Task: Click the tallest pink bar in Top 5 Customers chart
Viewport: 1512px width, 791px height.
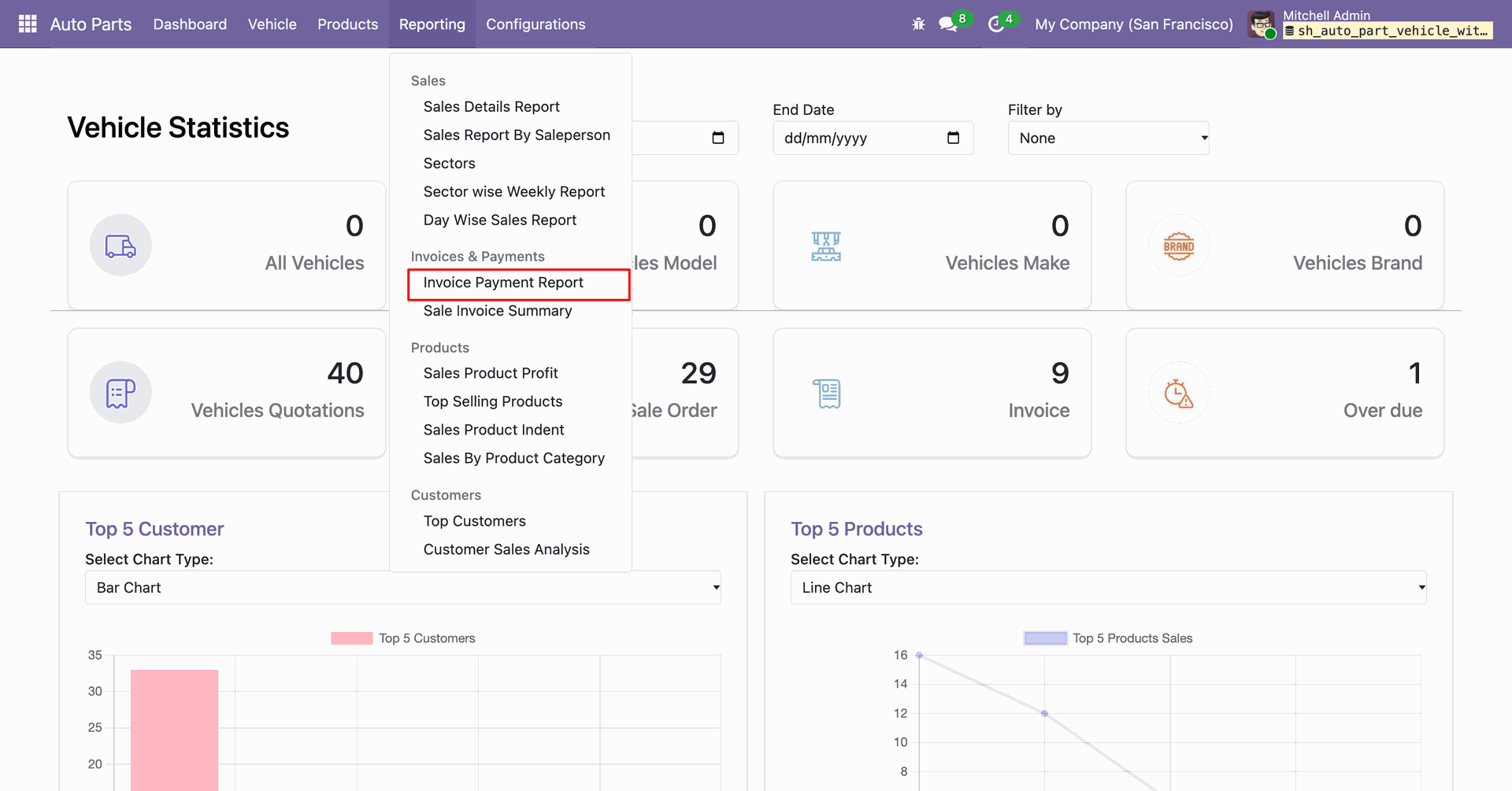Action: 174,730
